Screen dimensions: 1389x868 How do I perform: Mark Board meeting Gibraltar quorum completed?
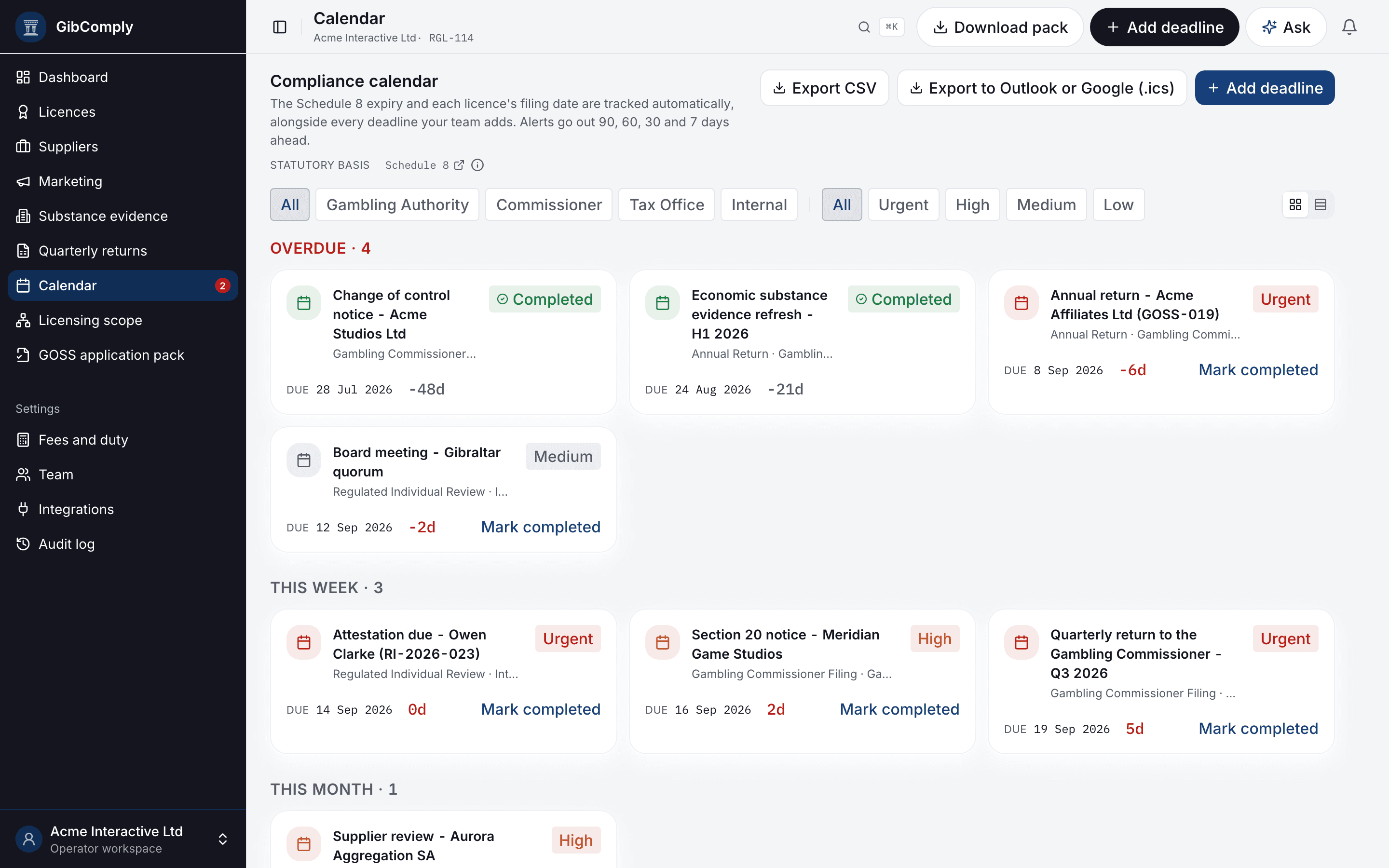pyautogui.click(x=541, y=527)
